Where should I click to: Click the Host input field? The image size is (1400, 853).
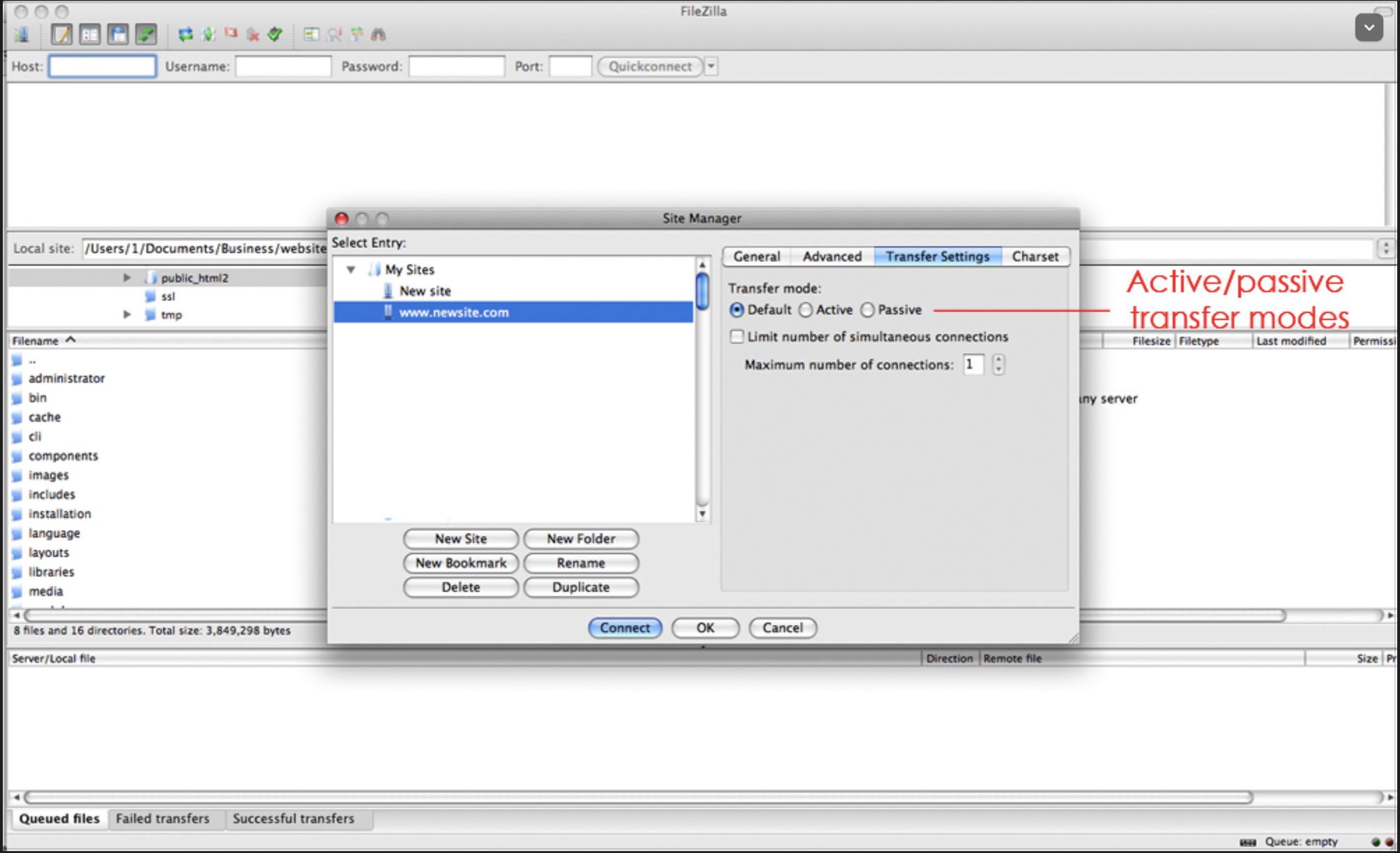tap(102, 66)
